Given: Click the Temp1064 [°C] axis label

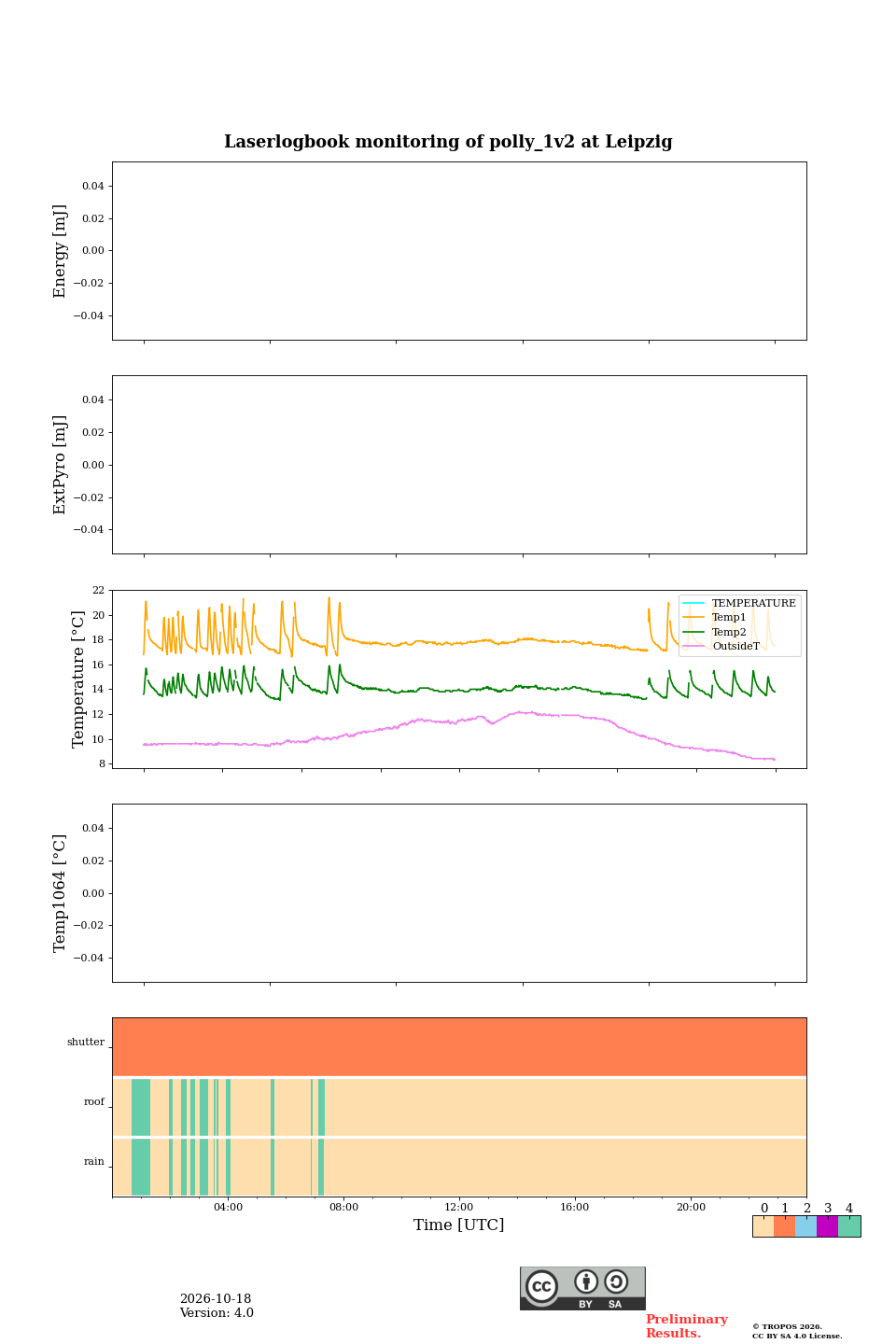Looking at the screenshot, I should point(61,893).
